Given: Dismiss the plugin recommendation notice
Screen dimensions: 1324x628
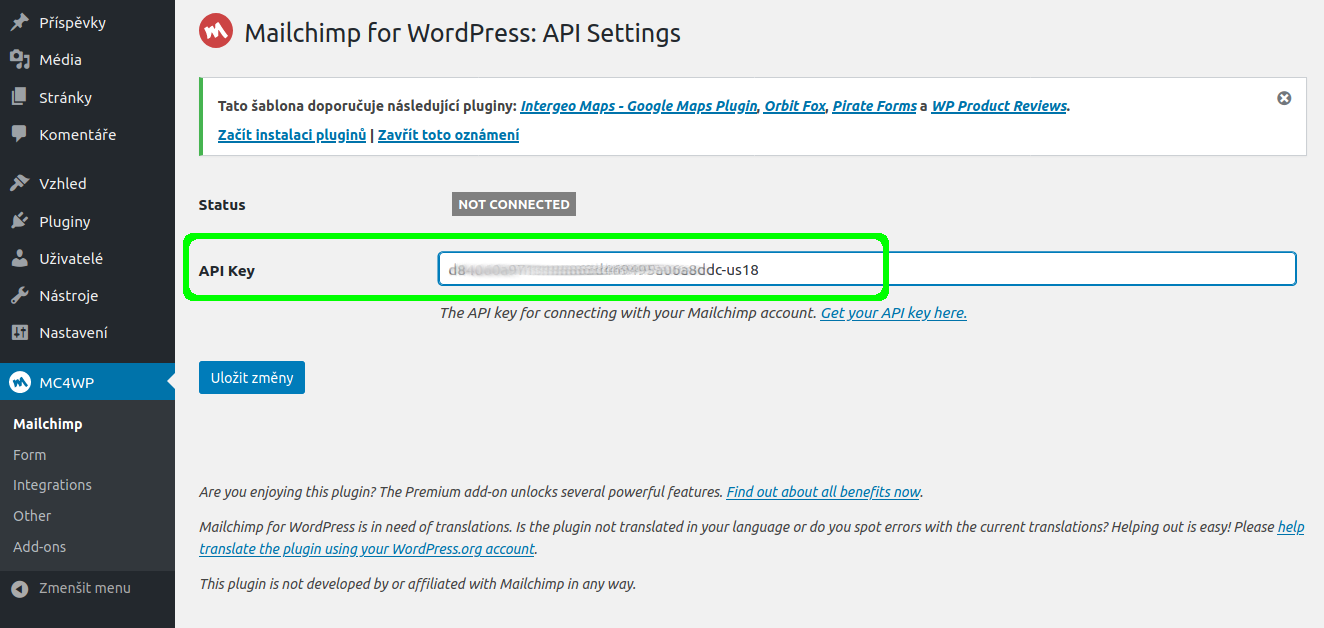Looking at the screenshot, I should 1284,98.
